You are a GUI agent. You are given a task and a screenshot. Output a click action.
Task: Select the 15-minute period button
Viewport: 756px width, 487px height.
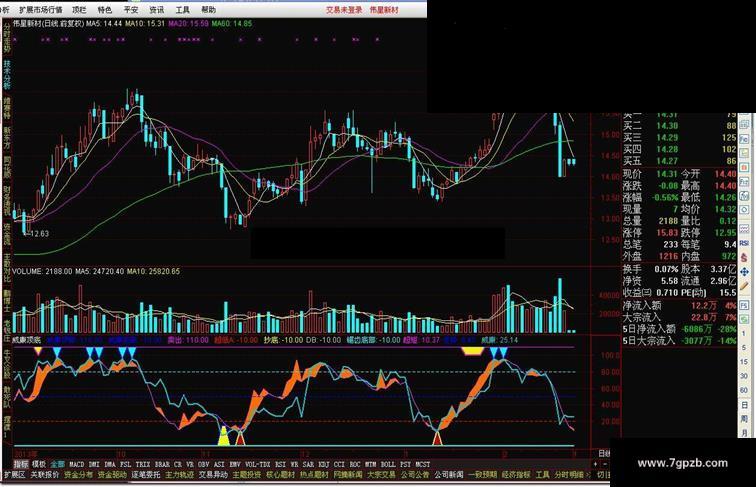point(744,362)
